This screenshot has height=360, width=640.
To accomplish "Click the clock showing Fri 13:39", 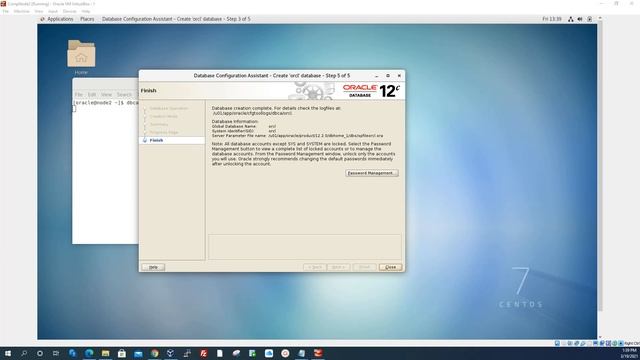I will coord(552,19).
